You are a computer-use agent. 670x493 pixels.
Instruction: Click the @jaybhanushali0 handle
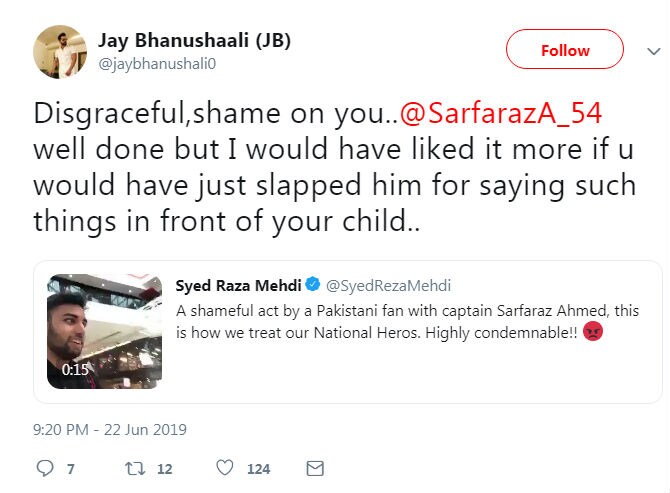(x=156, y=62)
